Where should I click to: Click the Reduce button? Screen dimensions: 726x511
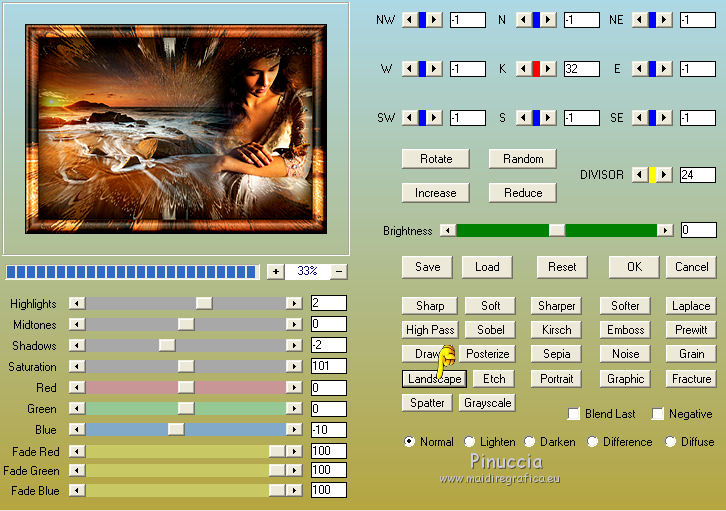click(x=523, y=193)
